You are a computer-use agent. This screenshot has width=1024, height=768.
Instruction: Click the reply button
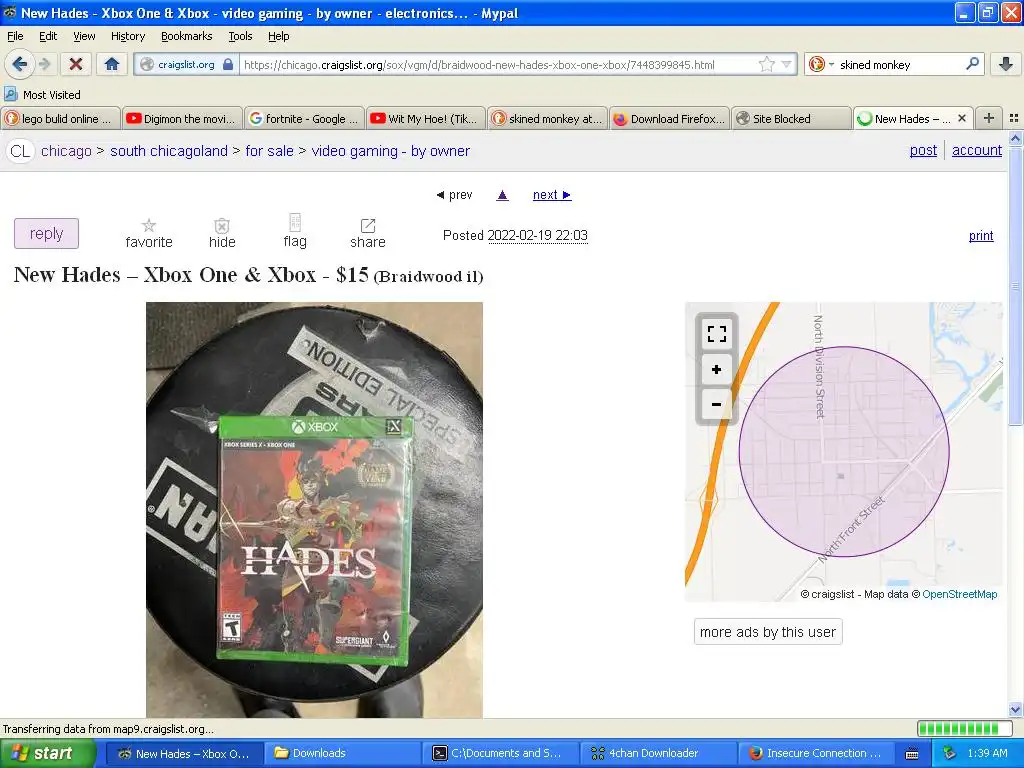coord(46,233)
